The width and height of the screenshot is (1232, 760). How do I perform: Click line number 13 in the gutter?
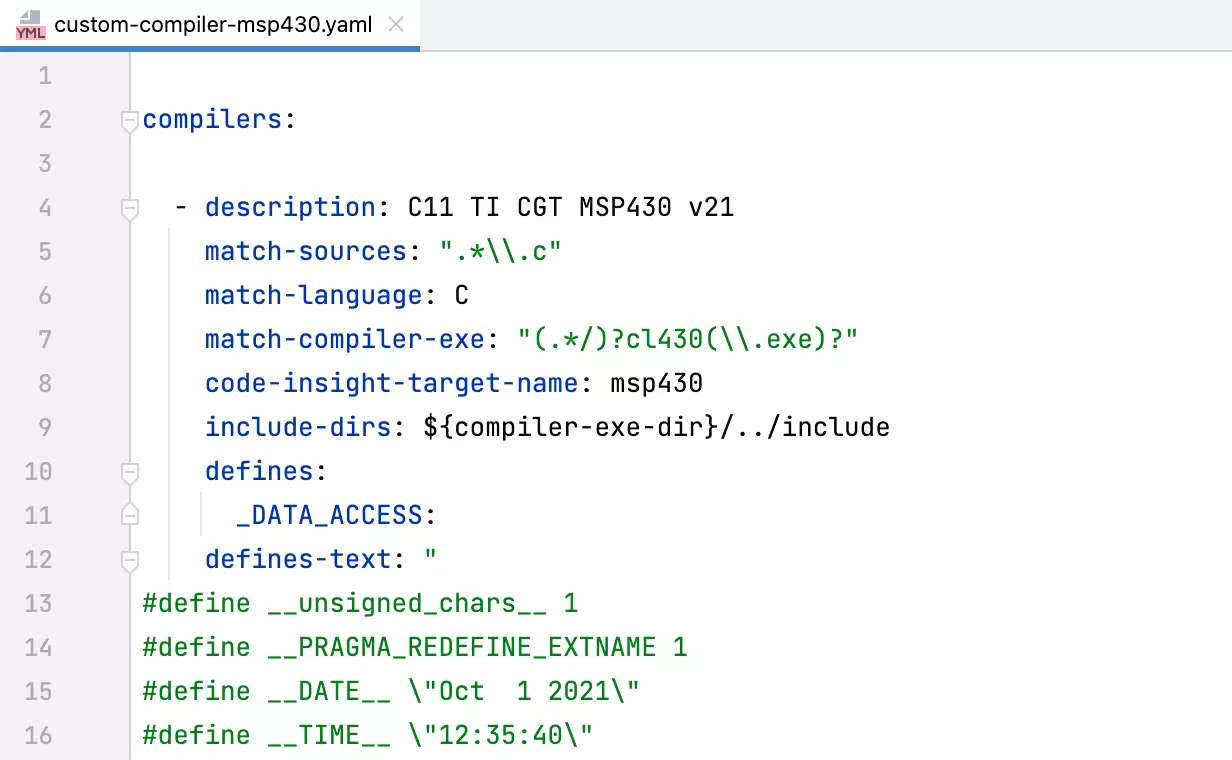pos(38,603)
